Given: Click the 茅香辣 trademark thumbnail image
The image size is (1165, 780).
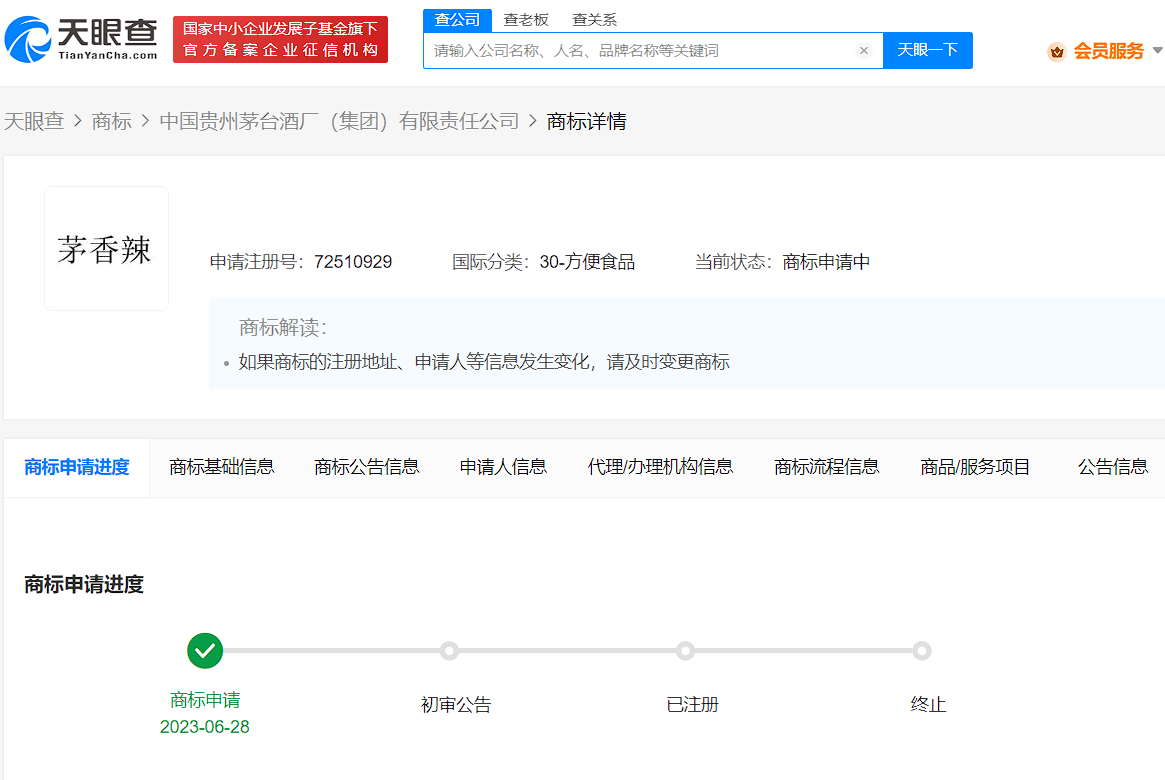Looking at the screenshot, I should [106, 249].
